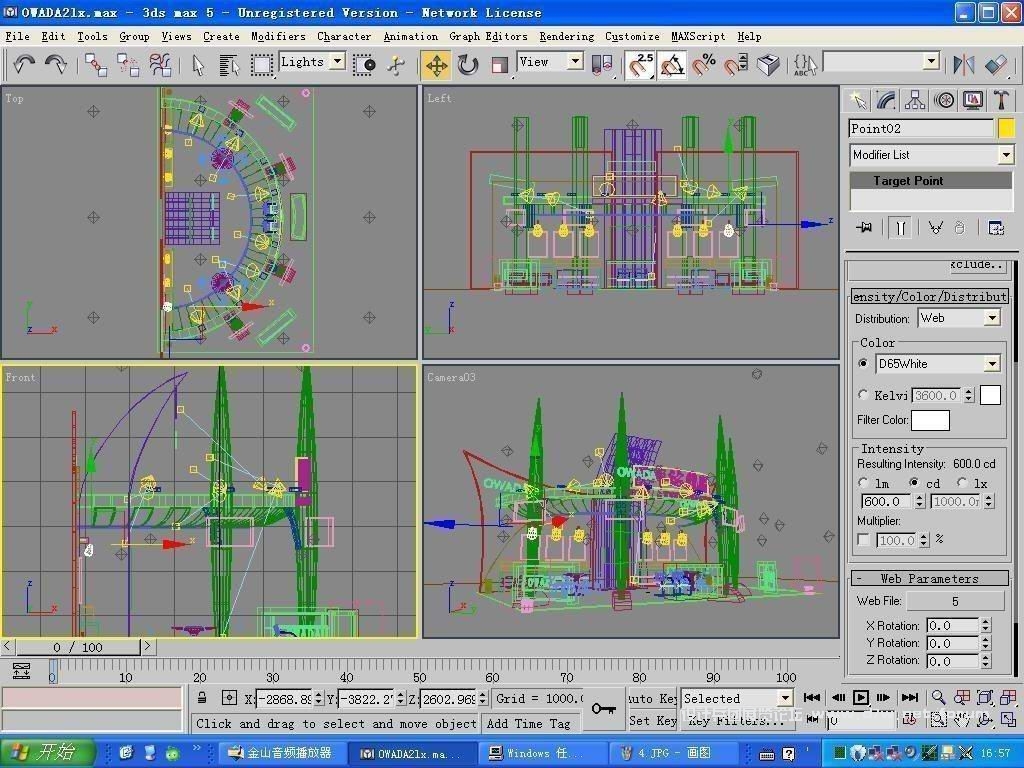This screenshot has width=1024, height=768.
Task: Open the Selected key filter dropdown
Action: pyautogui.click(x=785, y=698)
